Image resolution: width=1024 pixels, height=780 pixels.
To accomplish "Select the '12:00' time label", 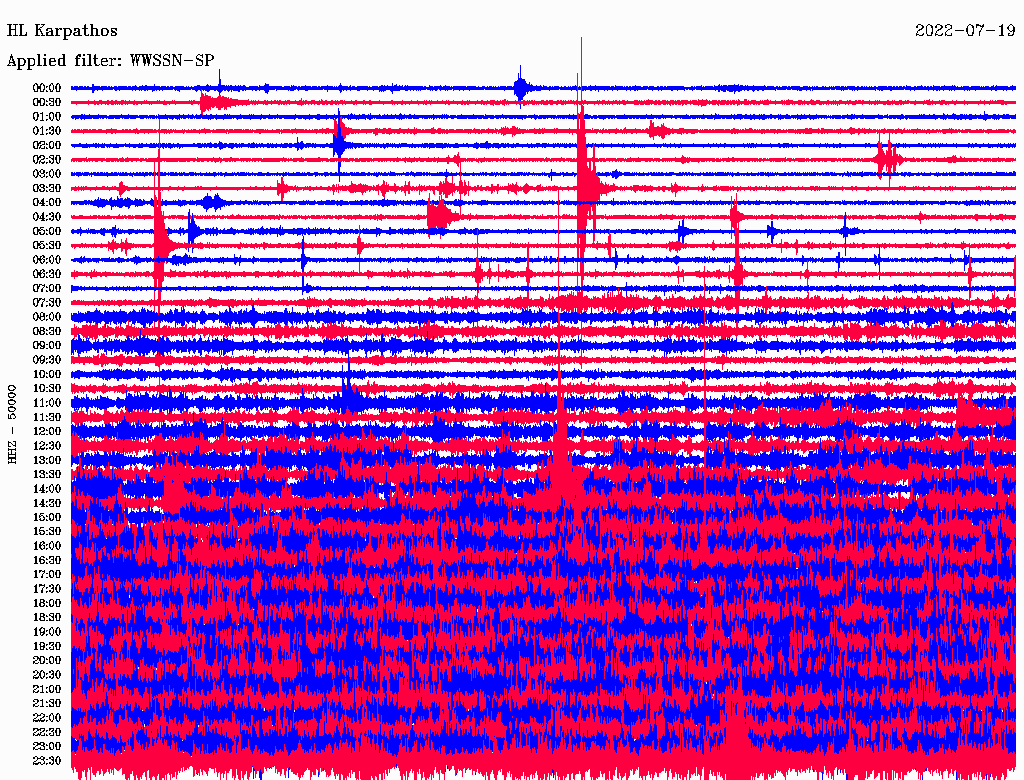I will [x=47, y=432].
